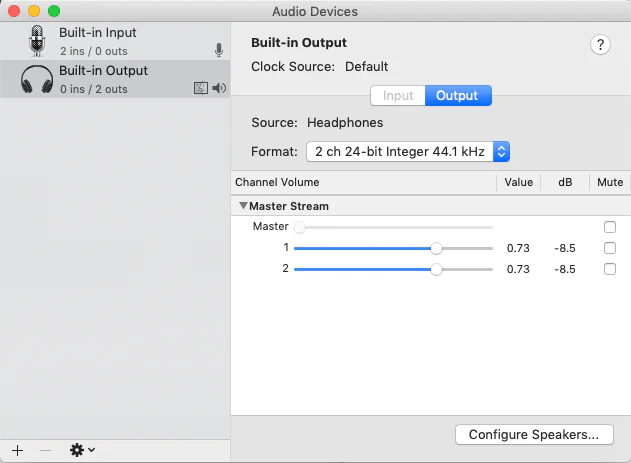Mute channel 2 checkbox
631x463 pixels.
610,269
